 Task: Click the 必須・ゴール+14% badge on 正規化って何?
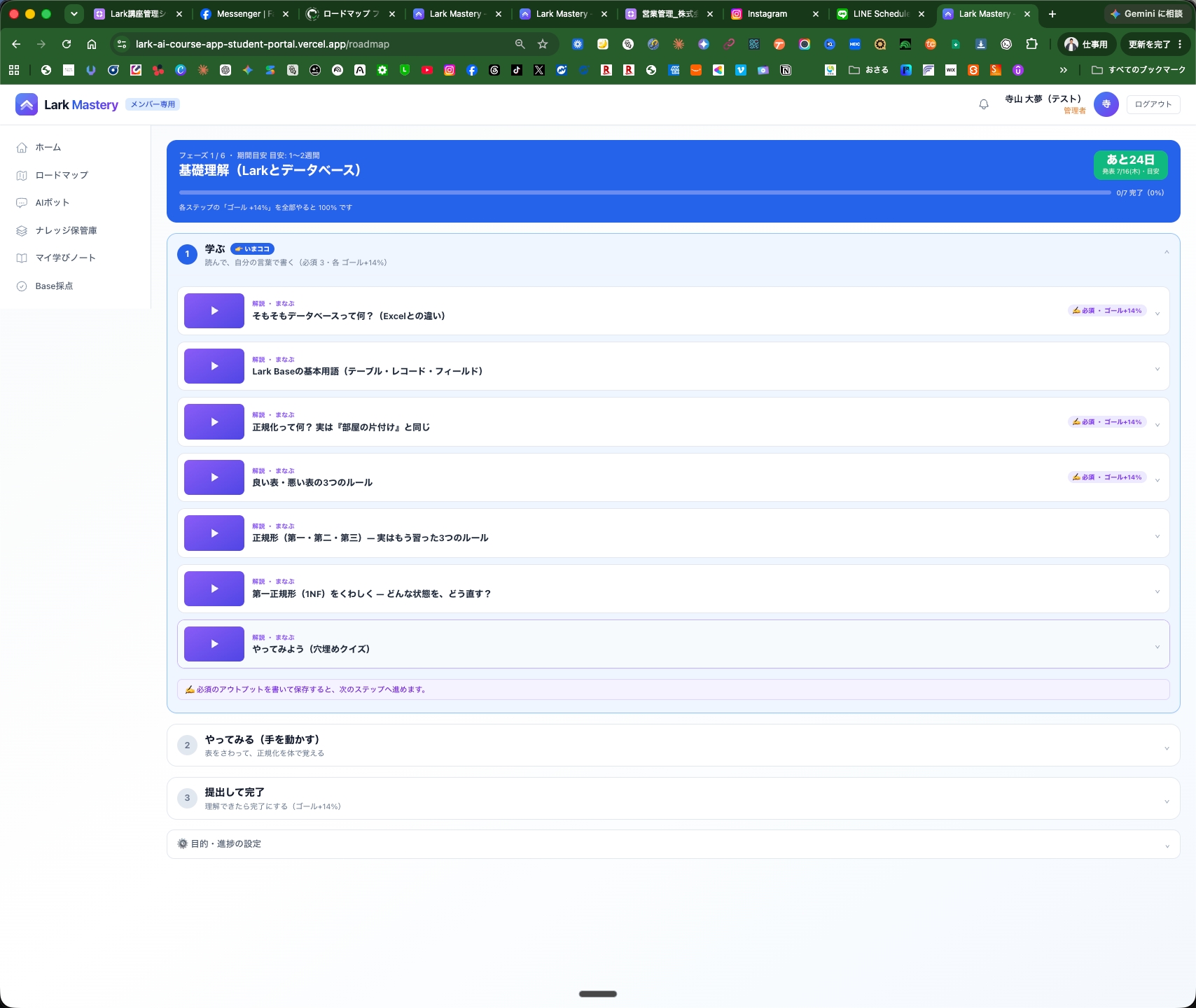[1107, 422]
